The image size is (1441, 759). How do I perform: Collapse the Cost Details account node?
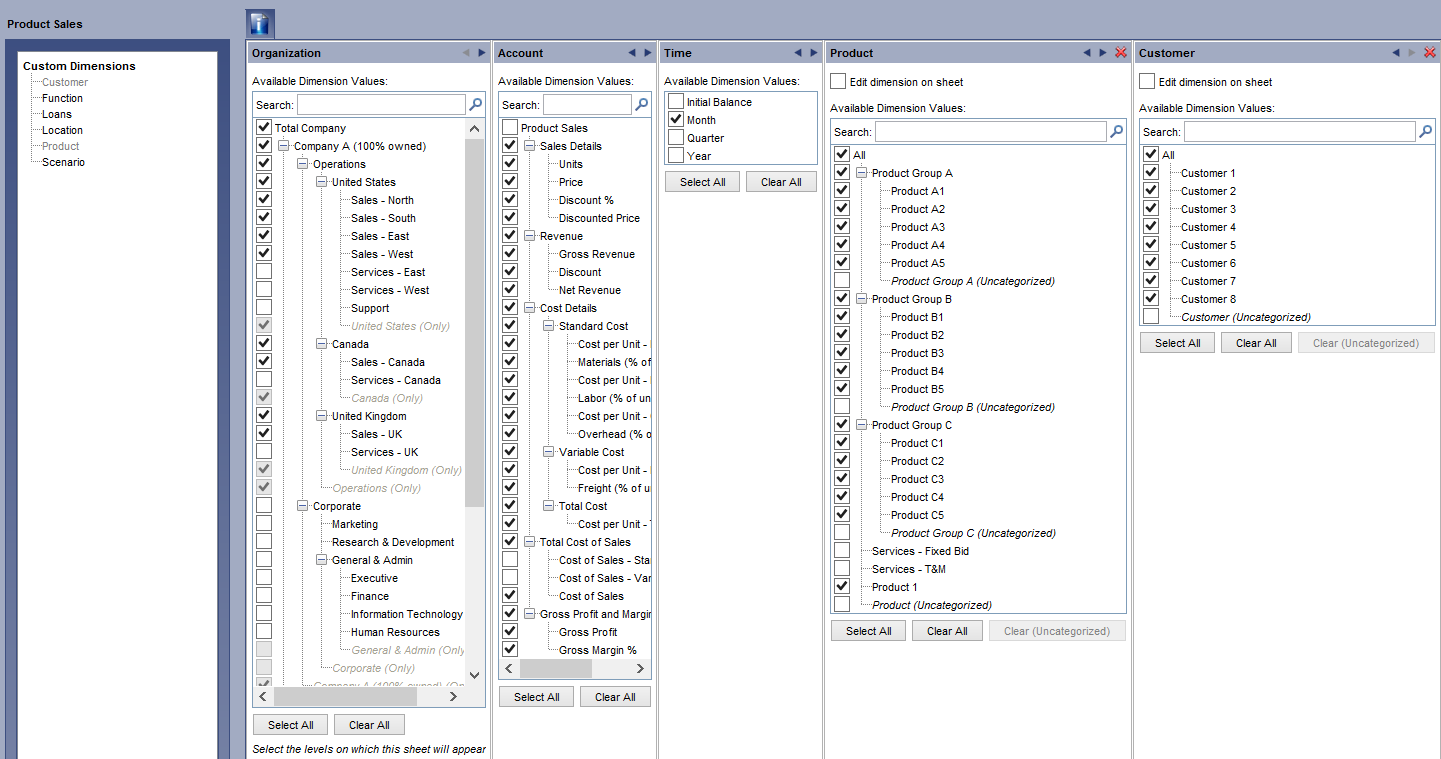pos(529,308)
